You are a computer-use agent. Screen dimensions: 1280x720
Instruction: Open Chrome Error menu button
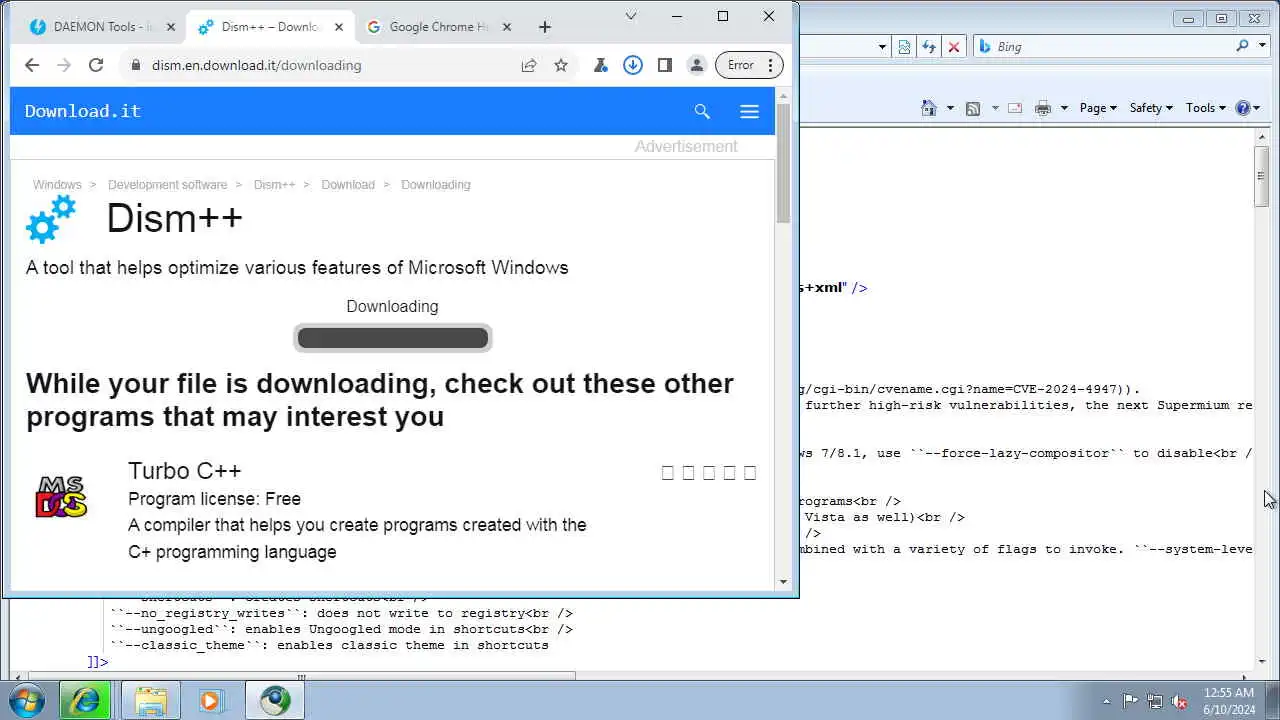[x=749, y=65]
